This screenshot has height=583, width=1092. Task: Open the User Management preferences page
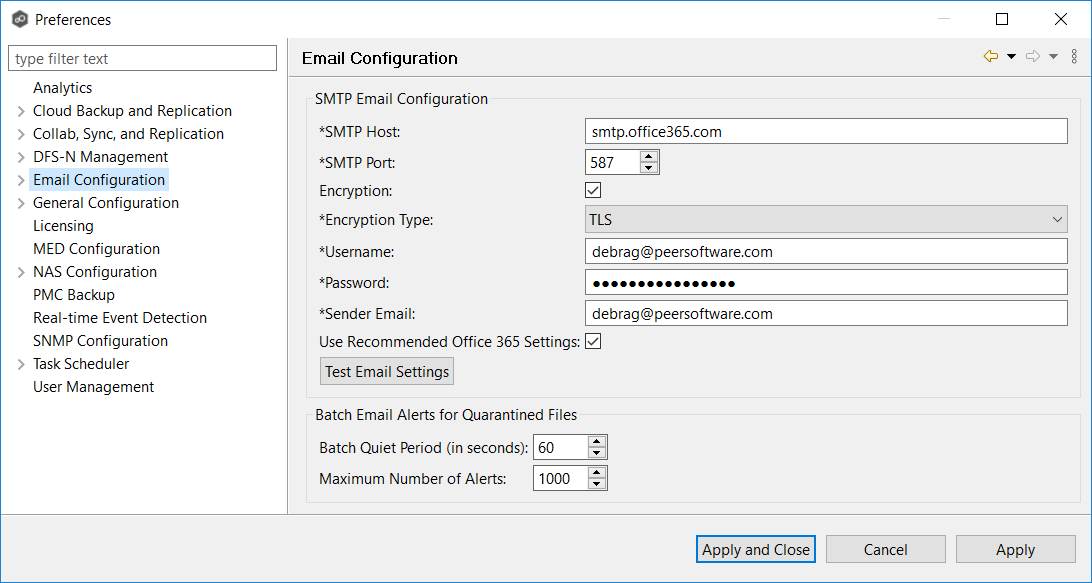93,387
